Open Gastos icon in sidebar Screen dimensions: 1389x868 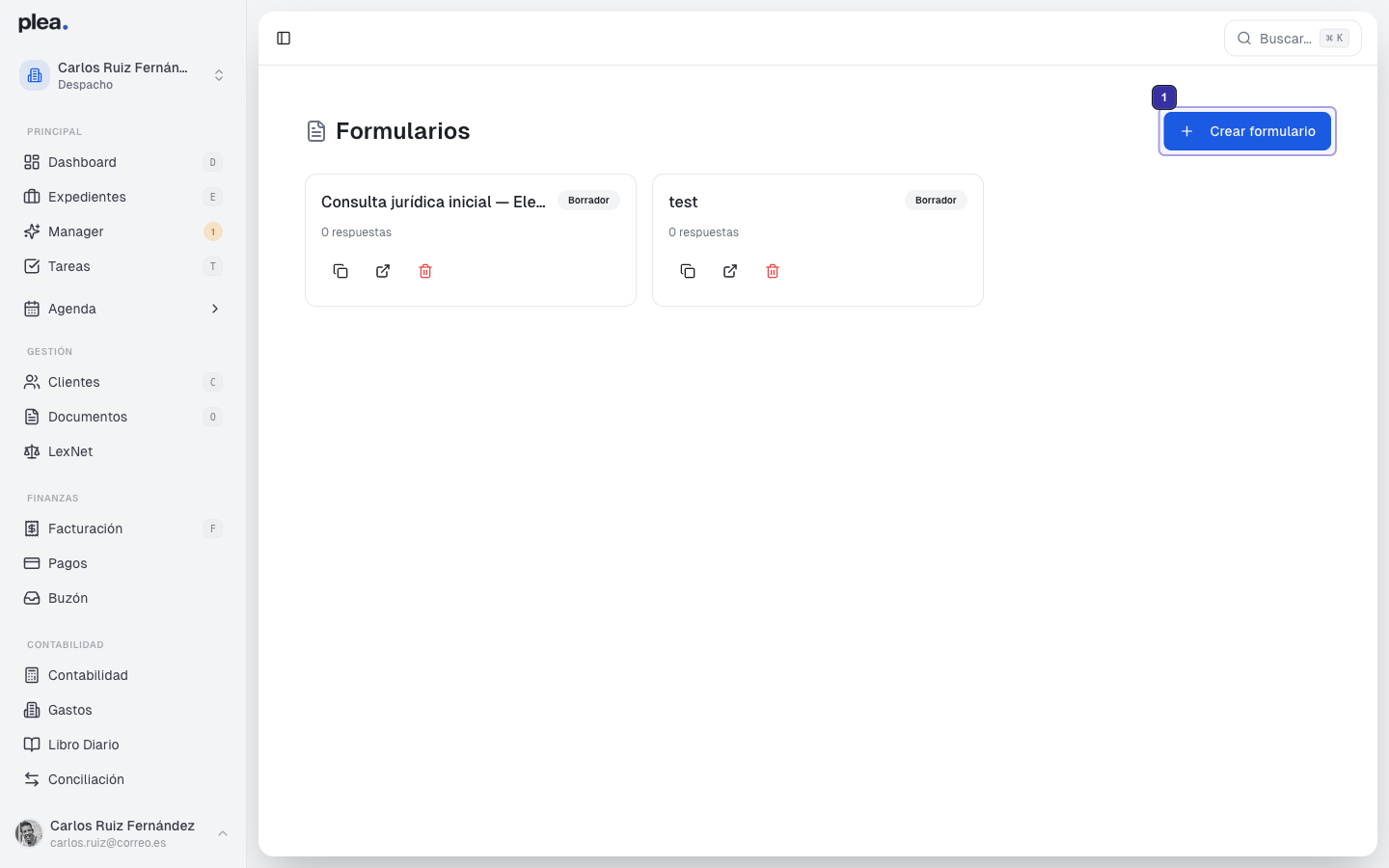[x=32, y=710]
